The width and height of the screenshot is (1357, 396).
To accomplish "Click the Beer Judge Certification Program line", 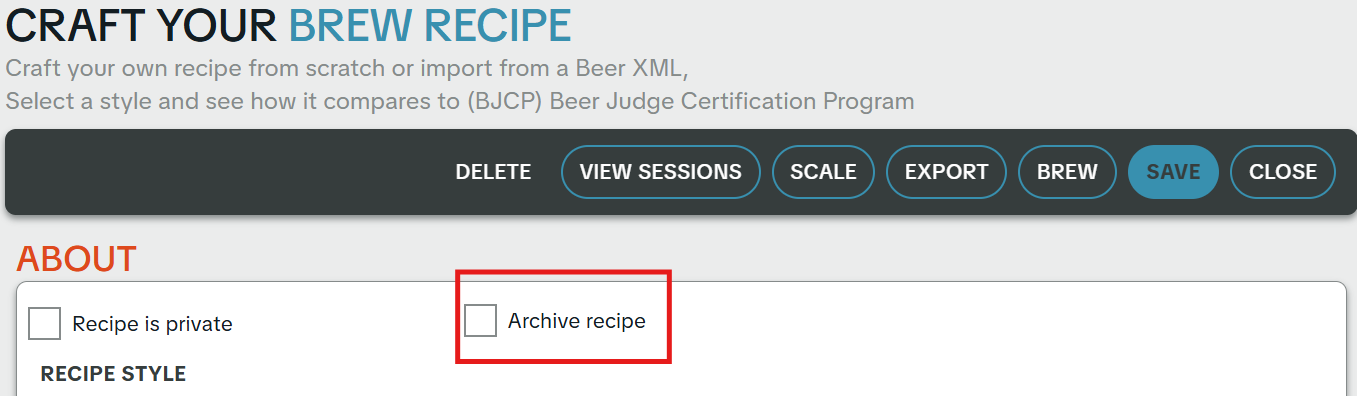I will click(x=460, y=101).
